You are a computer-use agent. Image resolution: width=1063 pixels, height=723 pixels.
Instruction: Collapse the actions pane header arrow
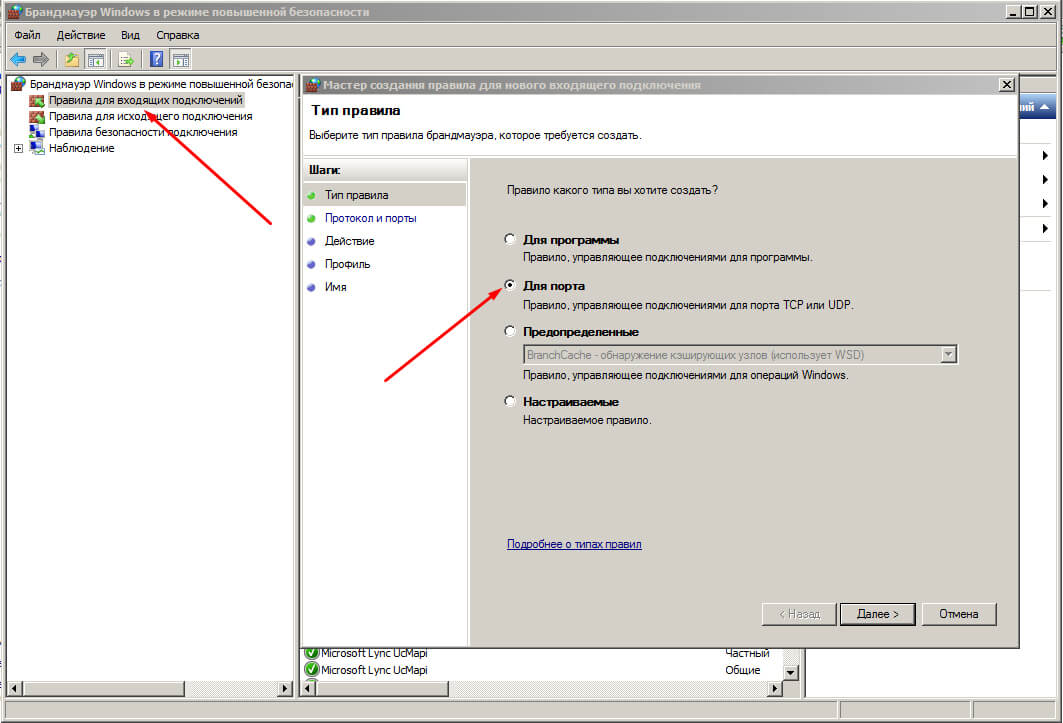[1045, 107]
